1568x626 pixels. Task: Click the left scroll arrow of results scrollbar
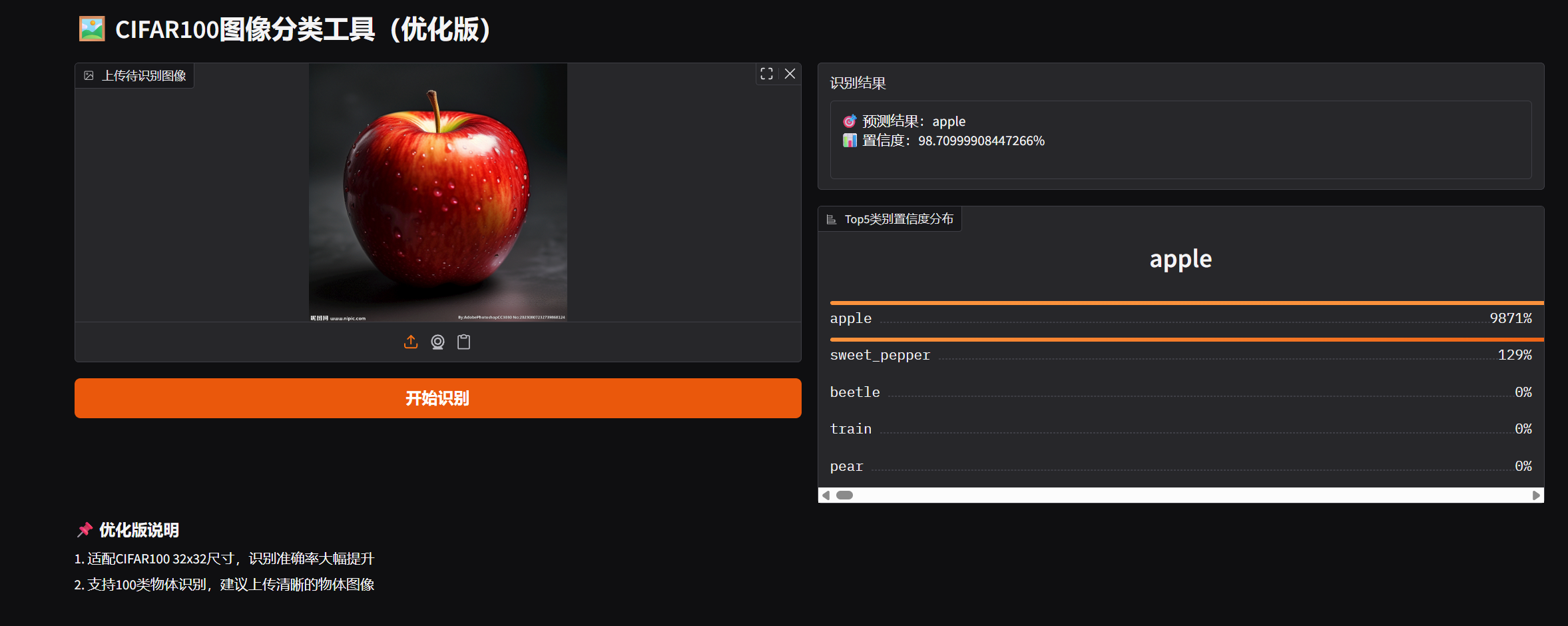(x=826, y=495)
